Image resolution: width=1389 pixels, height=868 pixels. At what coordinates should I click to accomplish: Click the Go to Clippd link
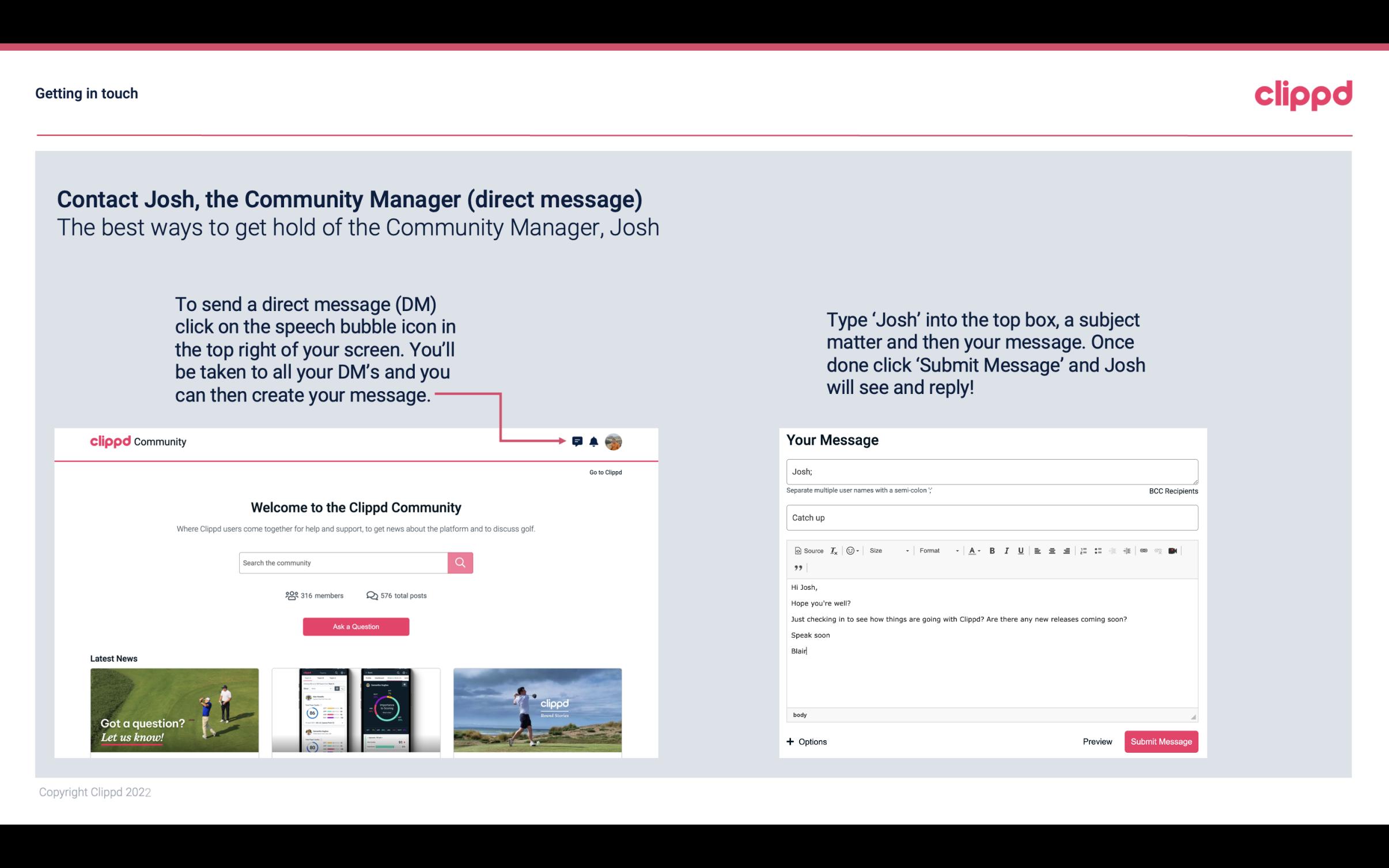pos(604,472)
